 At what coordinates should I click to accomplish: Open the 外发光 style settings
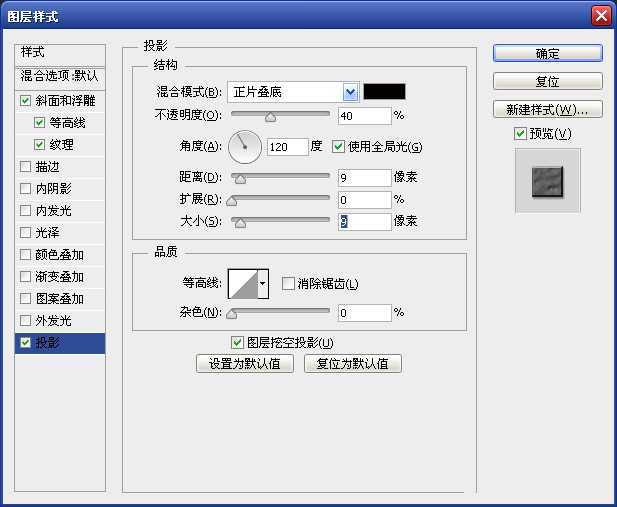pos(53,321)
